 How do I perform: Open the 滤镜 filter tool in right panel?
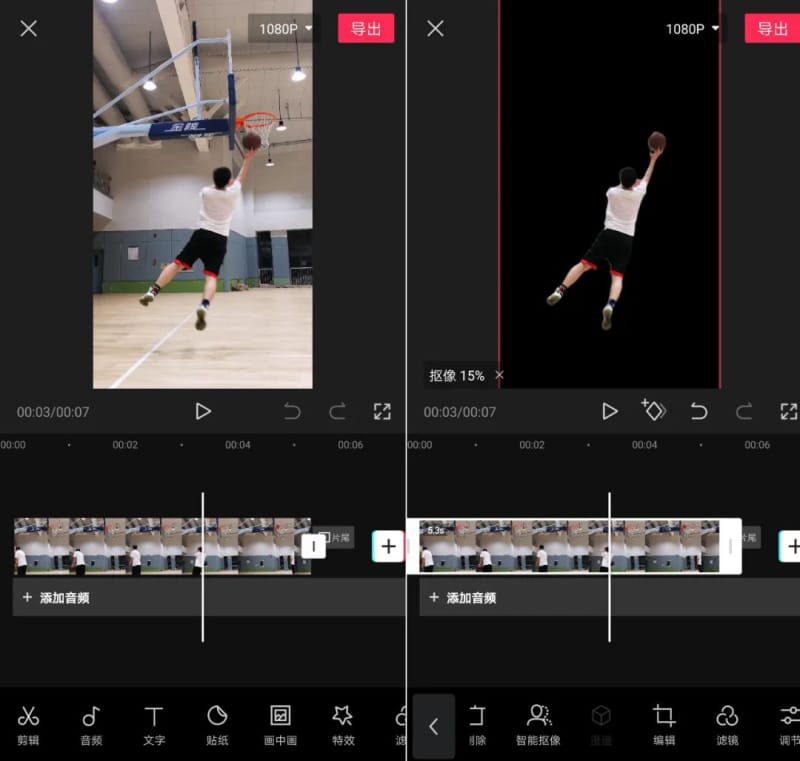[727, 725]
